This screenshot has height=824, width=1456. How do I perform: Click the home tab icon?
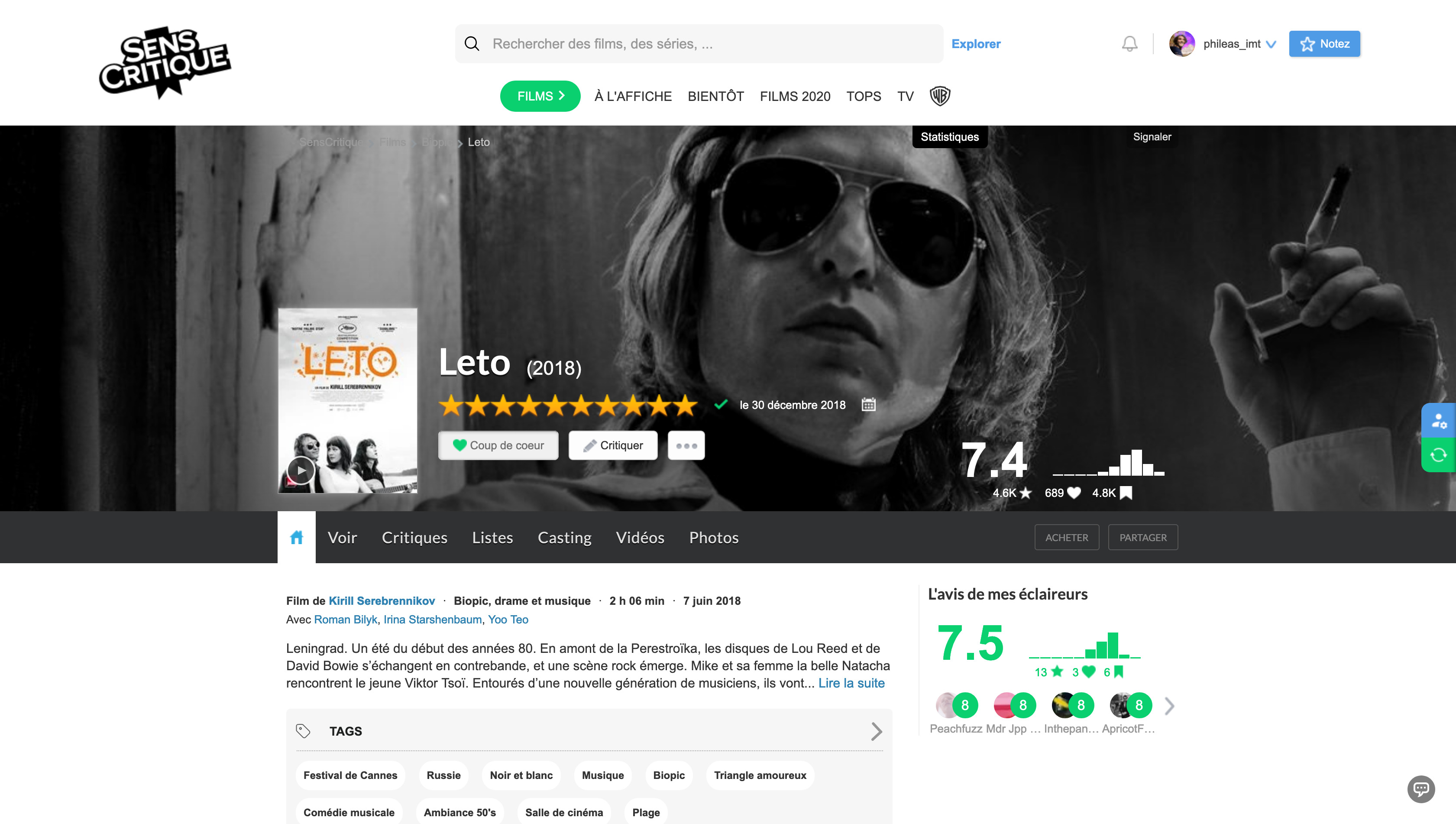click(x=296, y=537)
